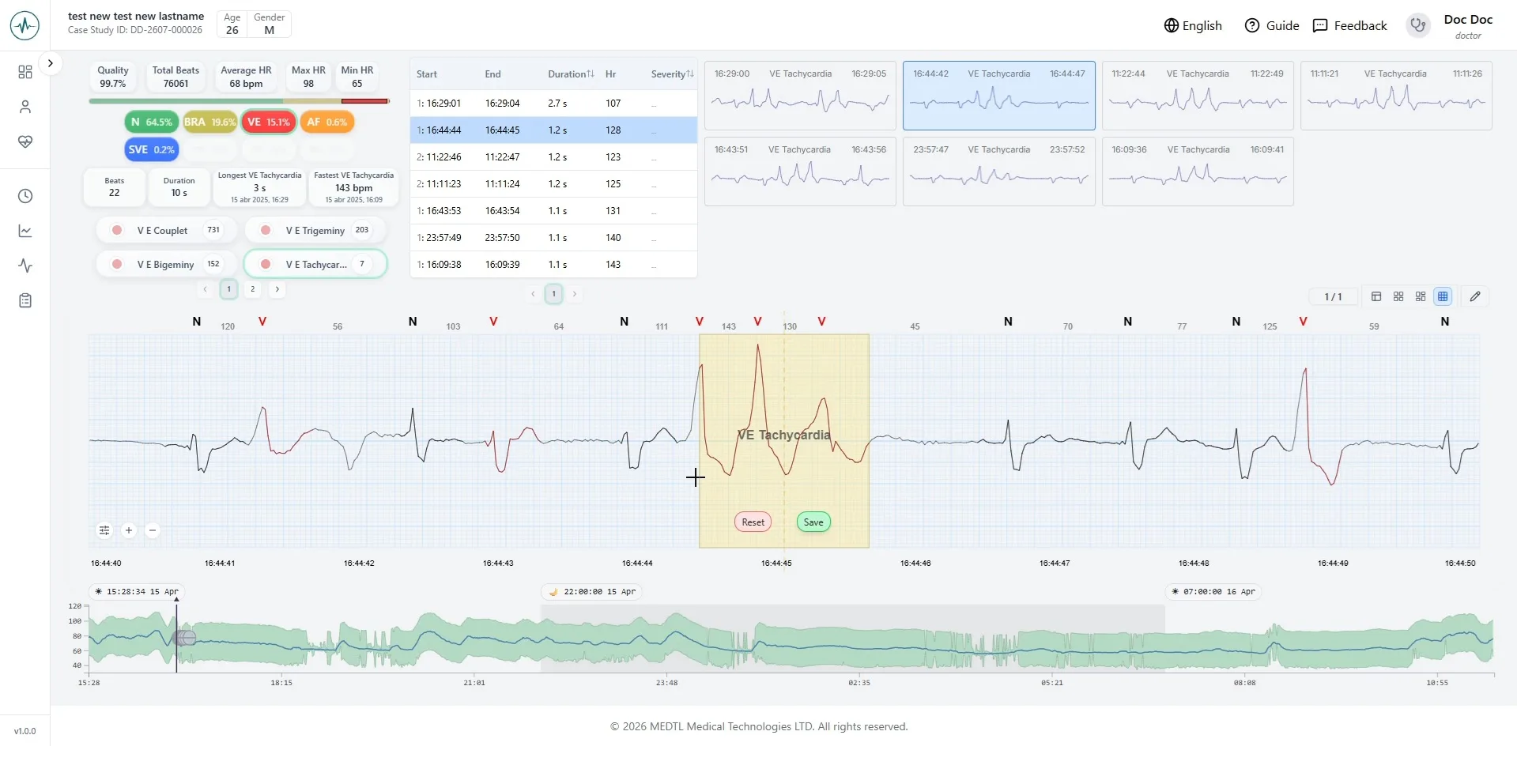Open the 16:43:51 VE Tachycardia thumbnail
1517x784 pixels.
pyautogui.click(x=800, y=171)
